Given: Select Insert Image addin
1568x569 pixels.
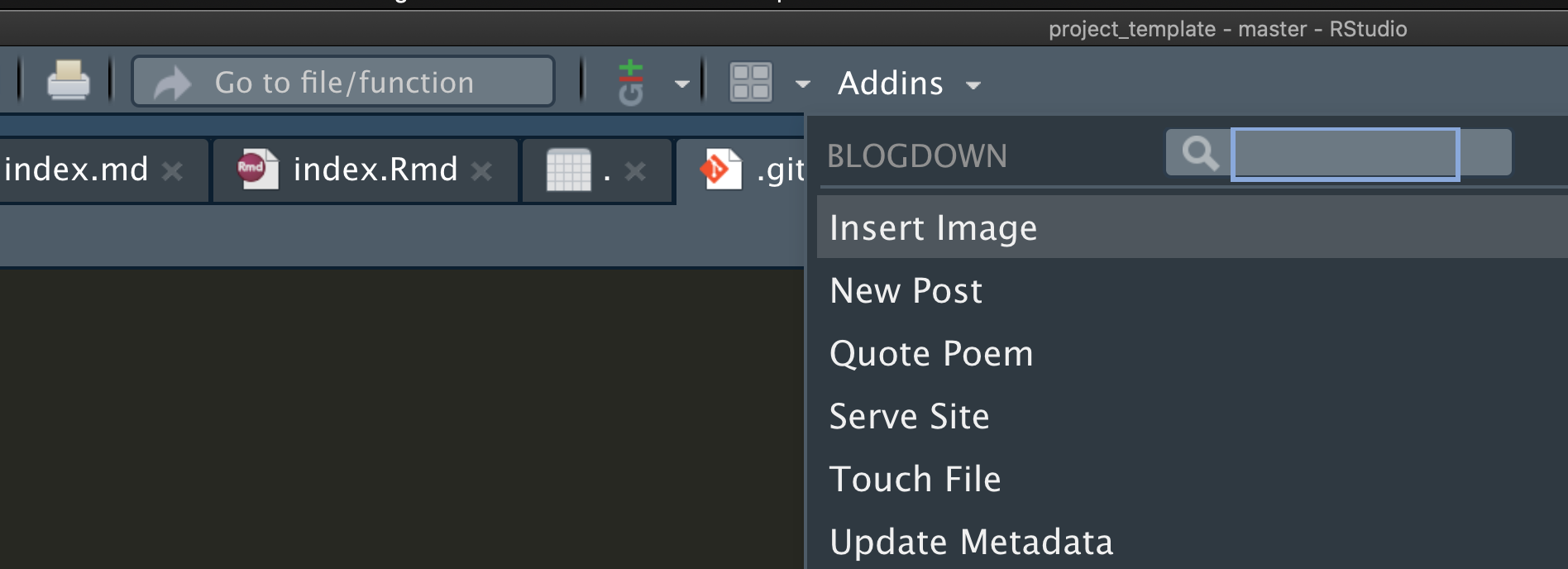Looking at the screenshot, I should pyautogui.click(x=933, y=228).
